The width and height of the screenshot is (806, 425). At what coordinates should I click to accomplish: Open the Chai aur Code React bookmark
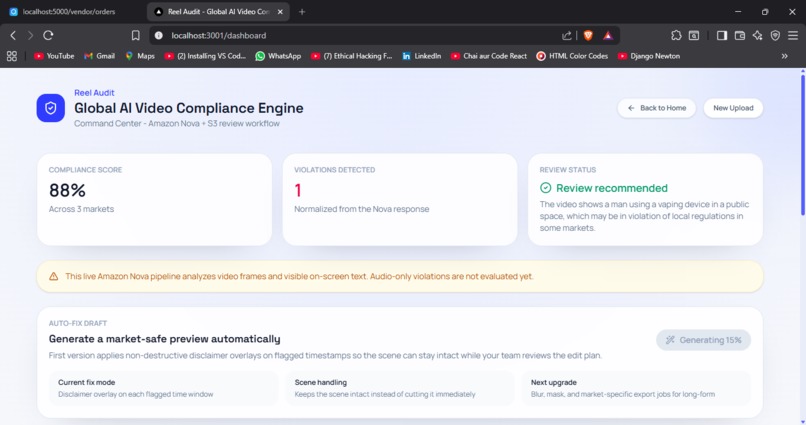[489, 56]
